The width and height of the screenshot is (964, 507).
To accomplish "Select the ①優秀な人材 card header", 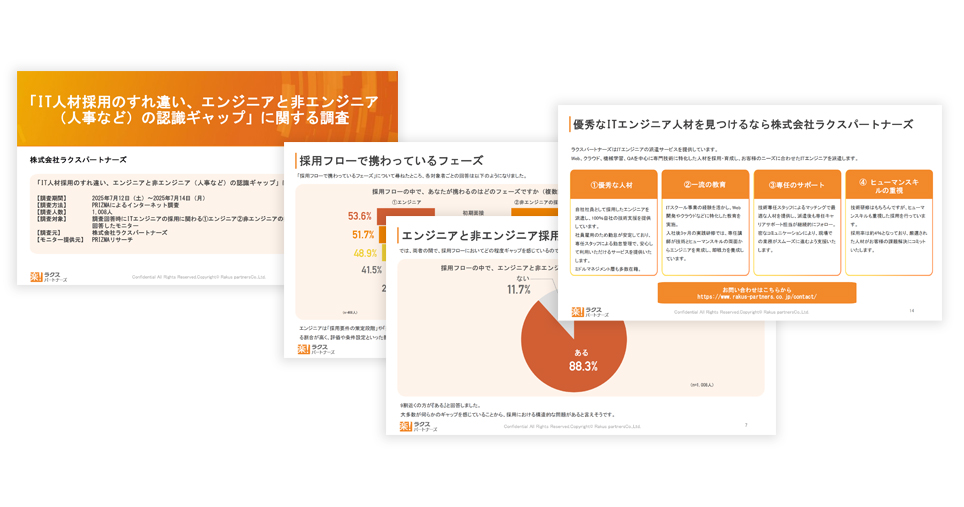I will (x=614, y=184).
